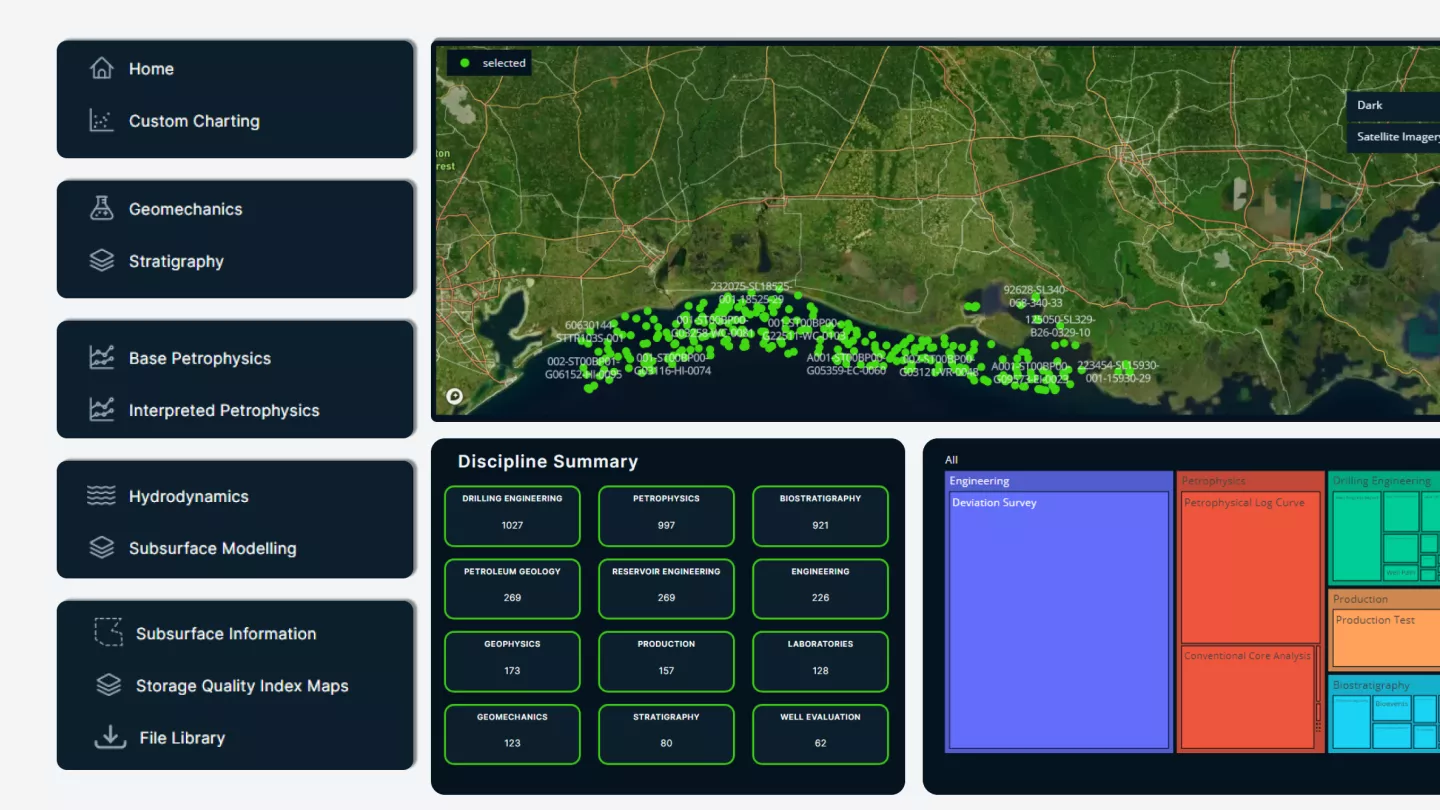Open Interpreted Petrophysics menu item

coord(224,410)
